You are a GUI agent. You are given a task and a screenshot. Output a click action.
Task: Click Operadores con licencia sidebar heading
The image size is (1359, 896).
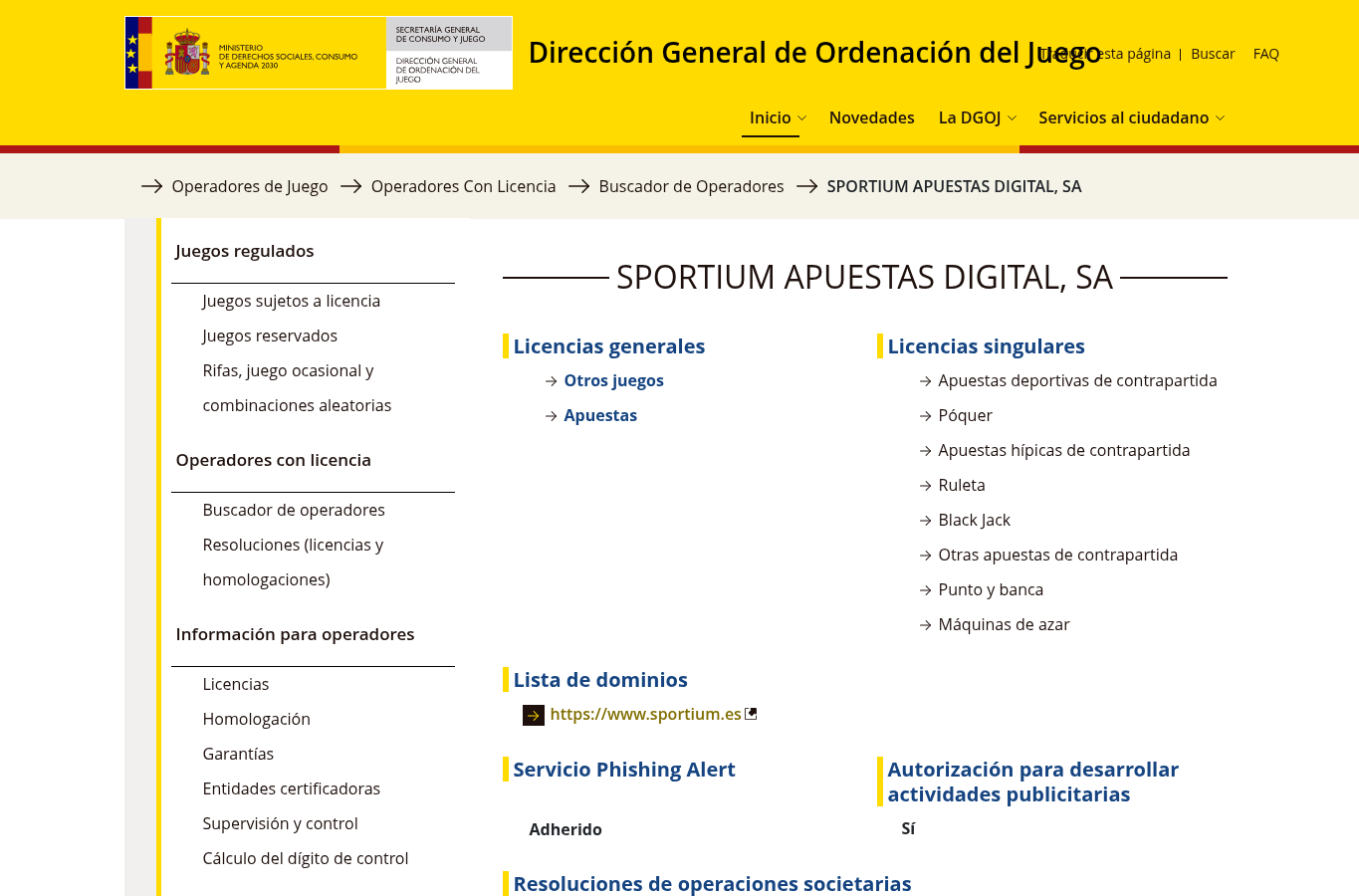(x=273, y=460)
